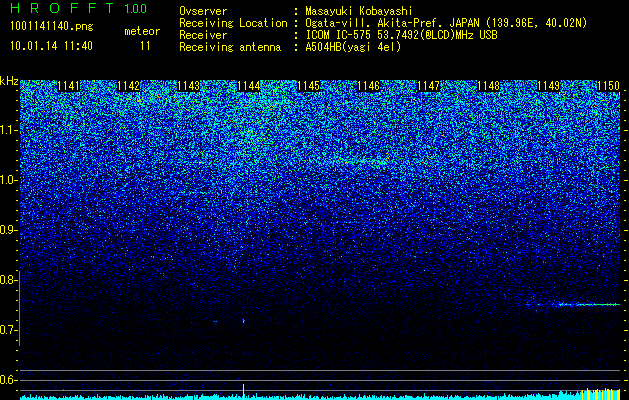The image size is (629, 400).
Task: Click time marker 1146
Action: pos(368,86)
